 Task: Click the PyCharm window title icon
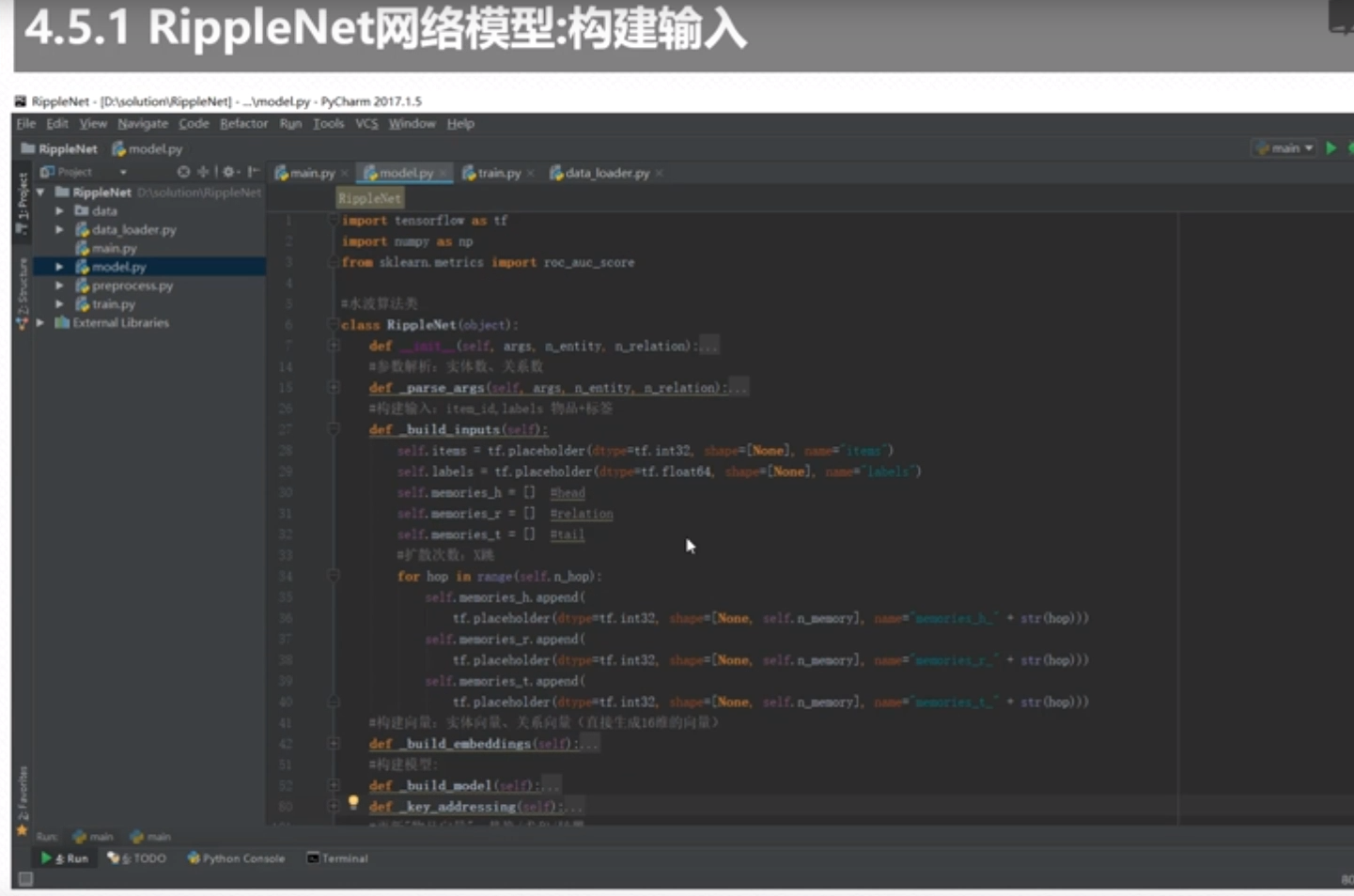point(21,100)
